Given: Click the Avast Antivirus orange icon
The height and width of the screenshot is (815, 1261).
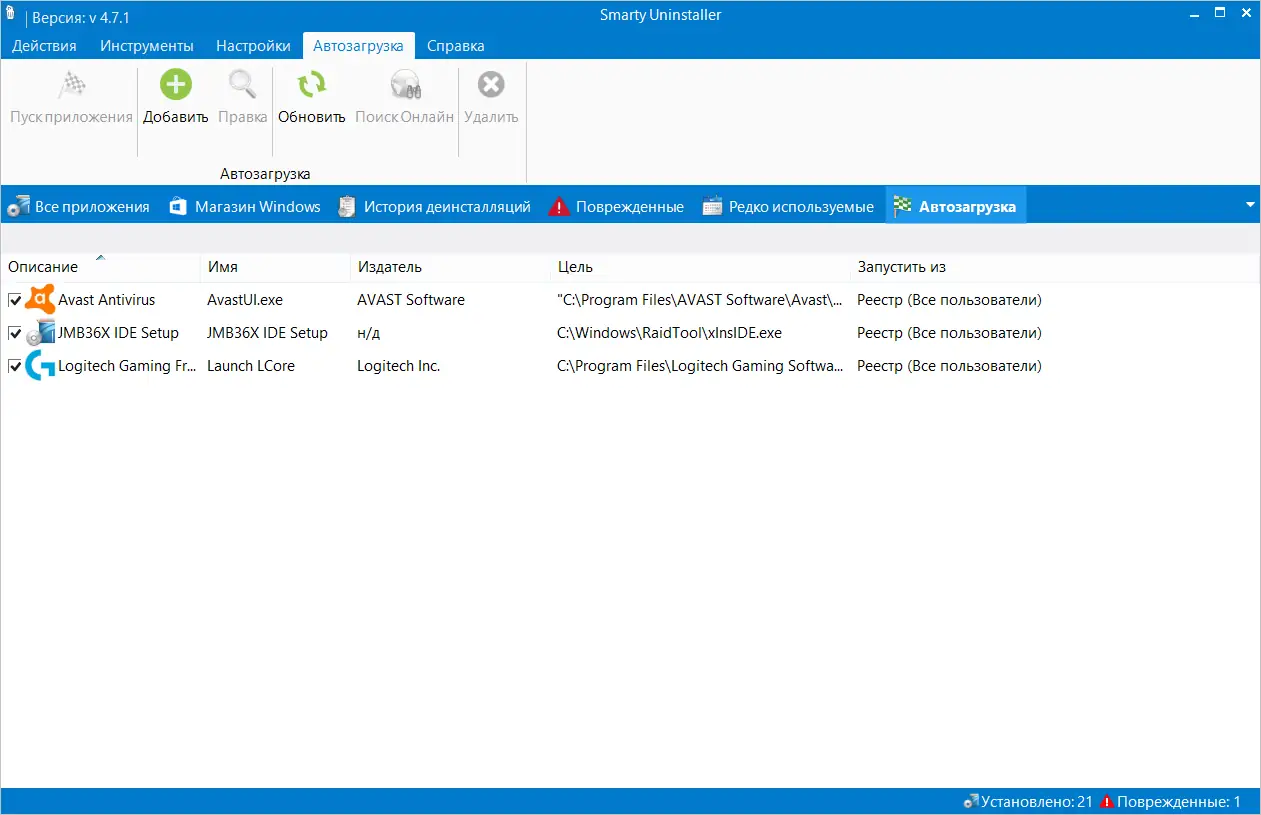Looking at the screenshot, I should pos(40,300).
